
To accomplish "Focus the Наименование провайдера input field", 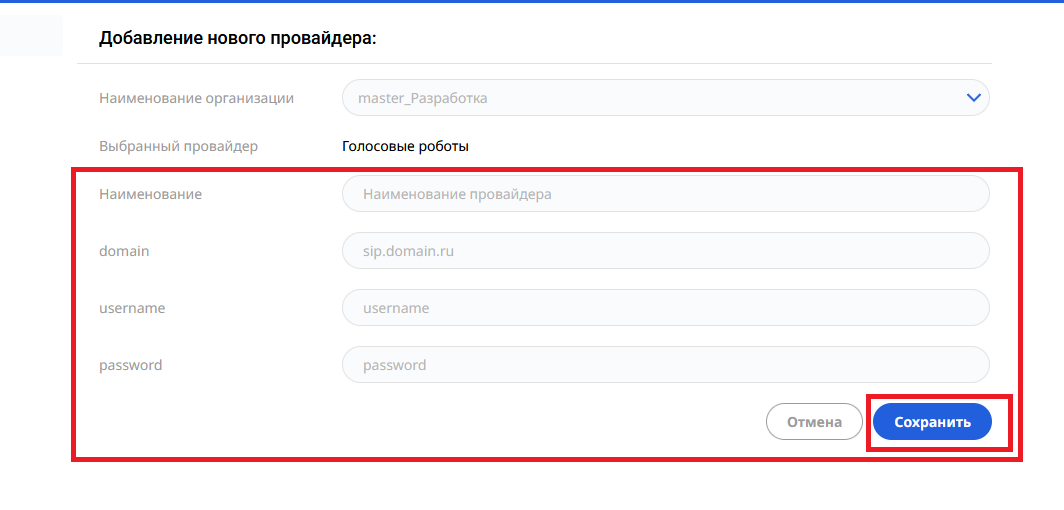I will [666, 194].
